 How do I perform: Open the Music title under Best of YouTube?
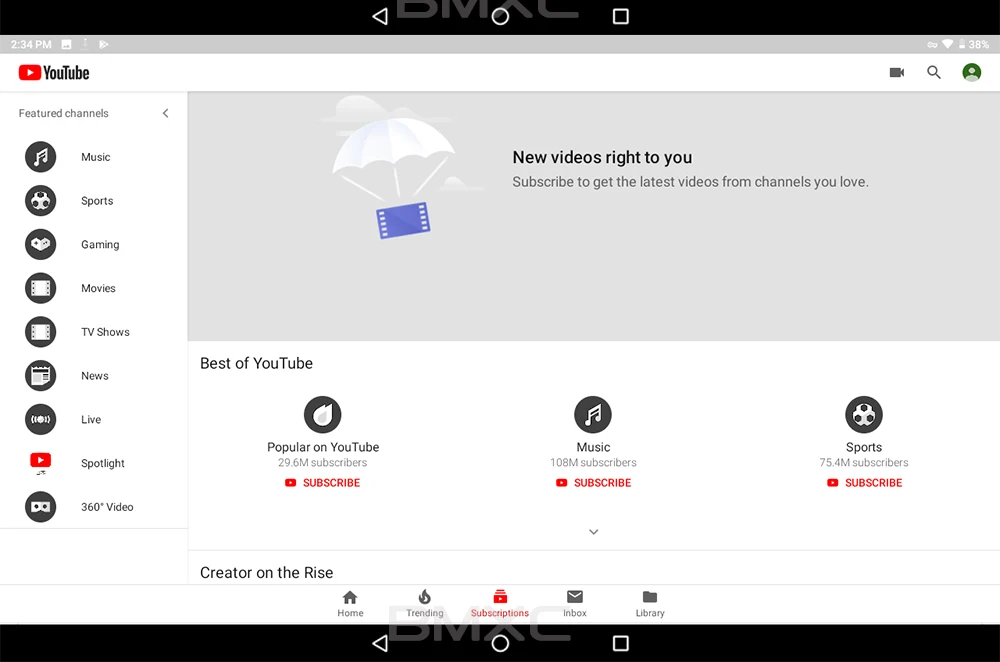coord(593,447)
